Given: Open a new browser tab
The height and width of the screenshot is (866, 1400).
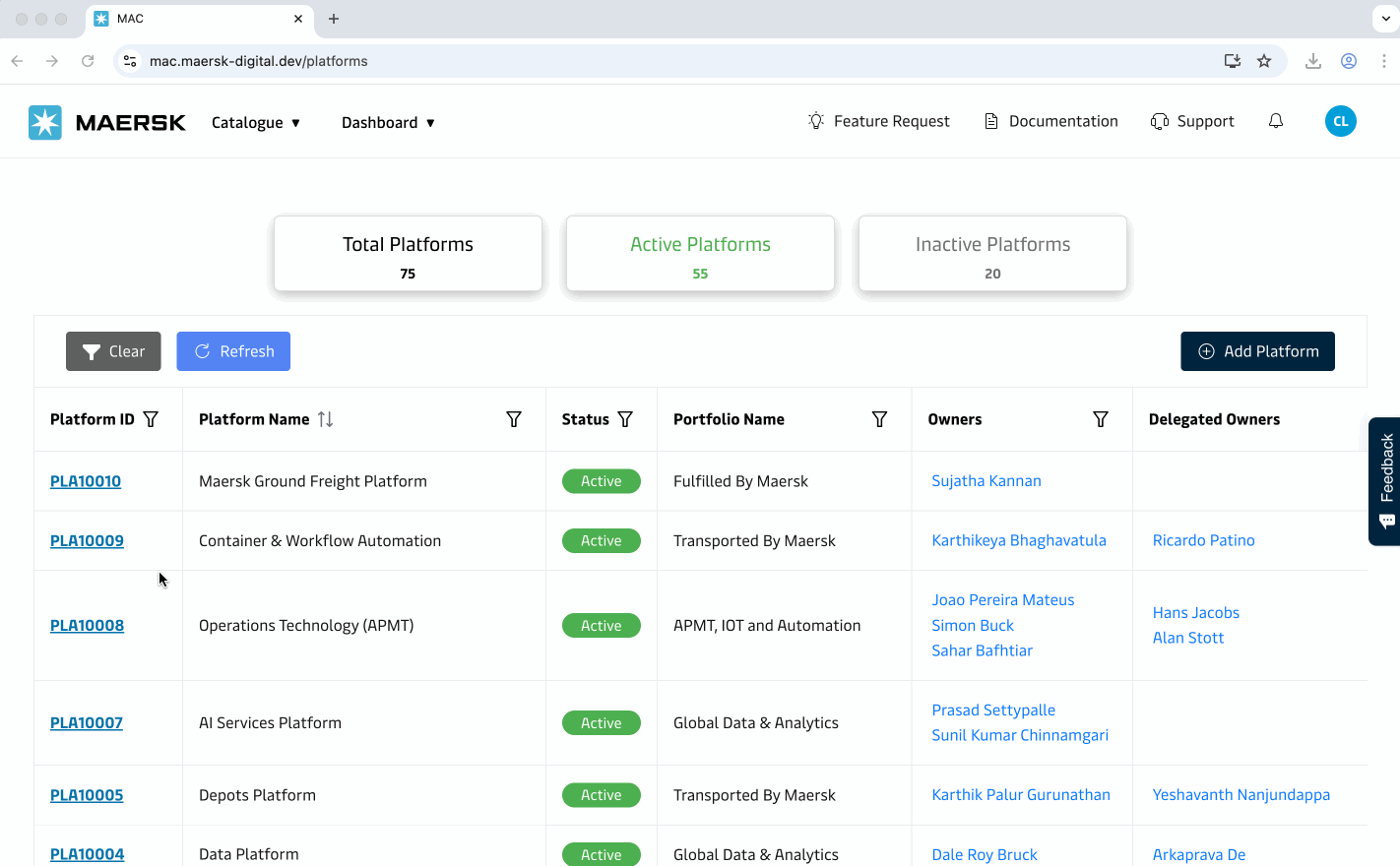Looking at the screenshot, I should (334, 19).
